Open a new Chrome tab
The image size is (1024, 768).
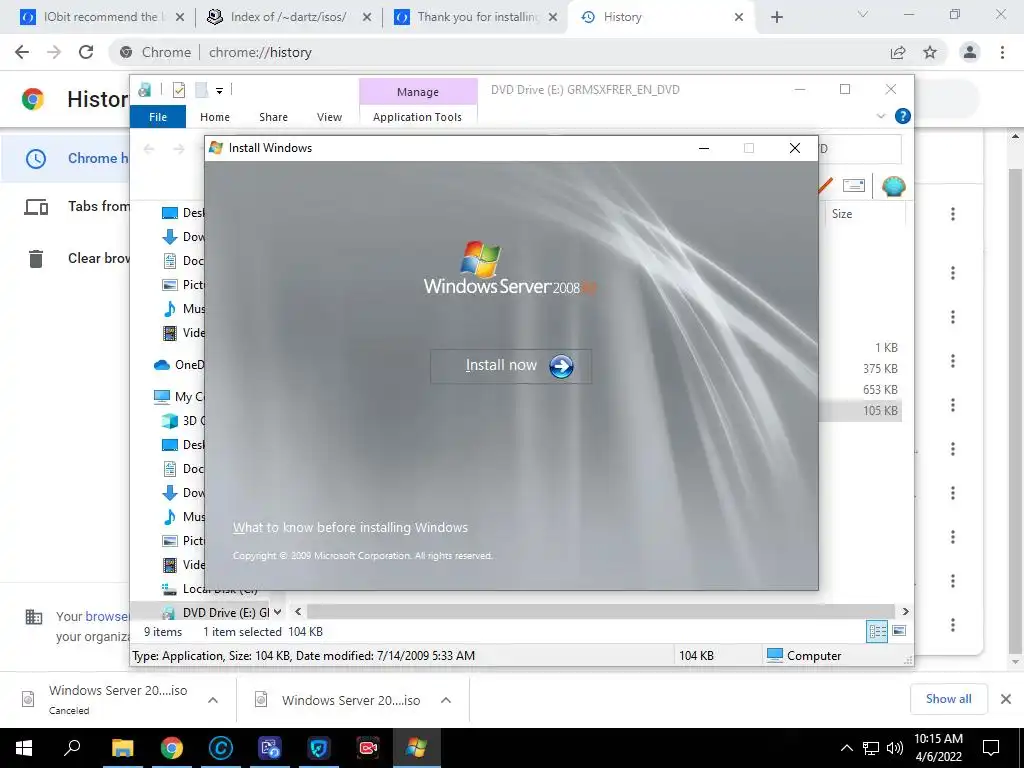click(776, 17)
